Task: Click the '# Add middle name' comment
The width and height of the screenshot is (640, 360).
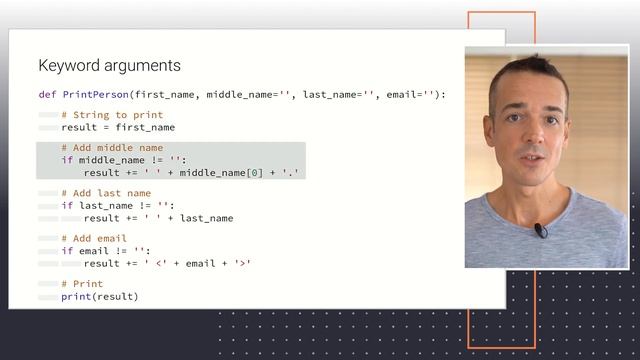Action: pyautogui.click(x=112, y=148)
